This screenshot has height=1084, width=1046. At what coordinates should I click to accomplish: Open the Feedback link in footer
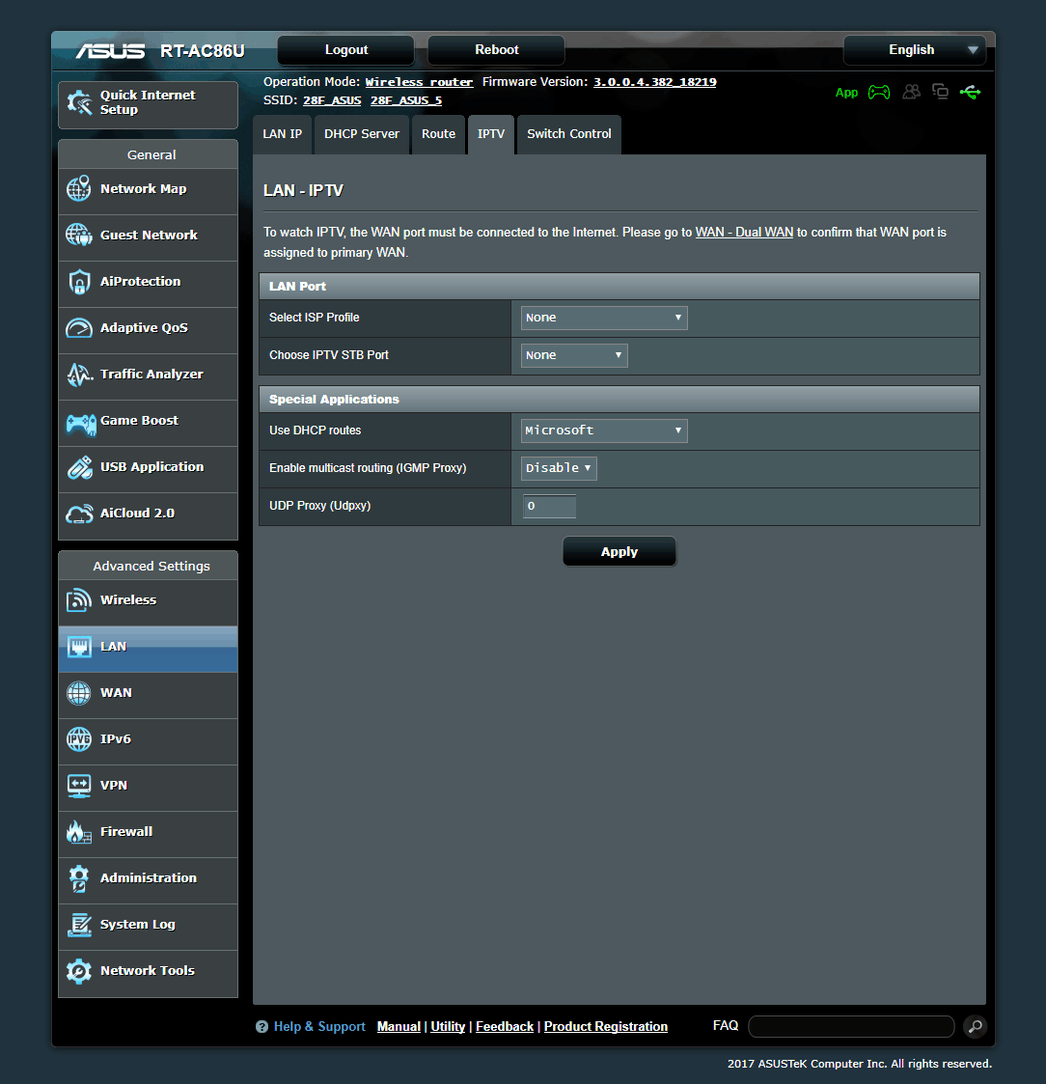(505, 1027)
